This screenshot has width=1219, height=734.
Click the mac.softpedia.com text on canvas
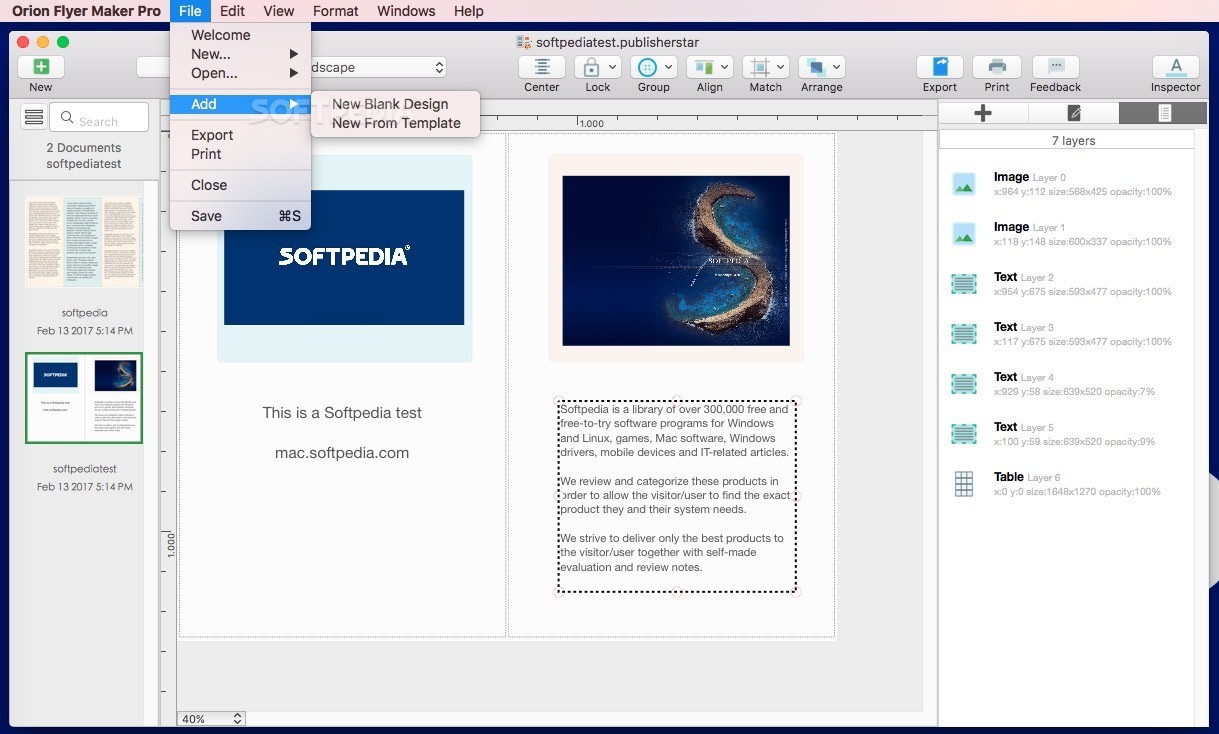point(342,453)
